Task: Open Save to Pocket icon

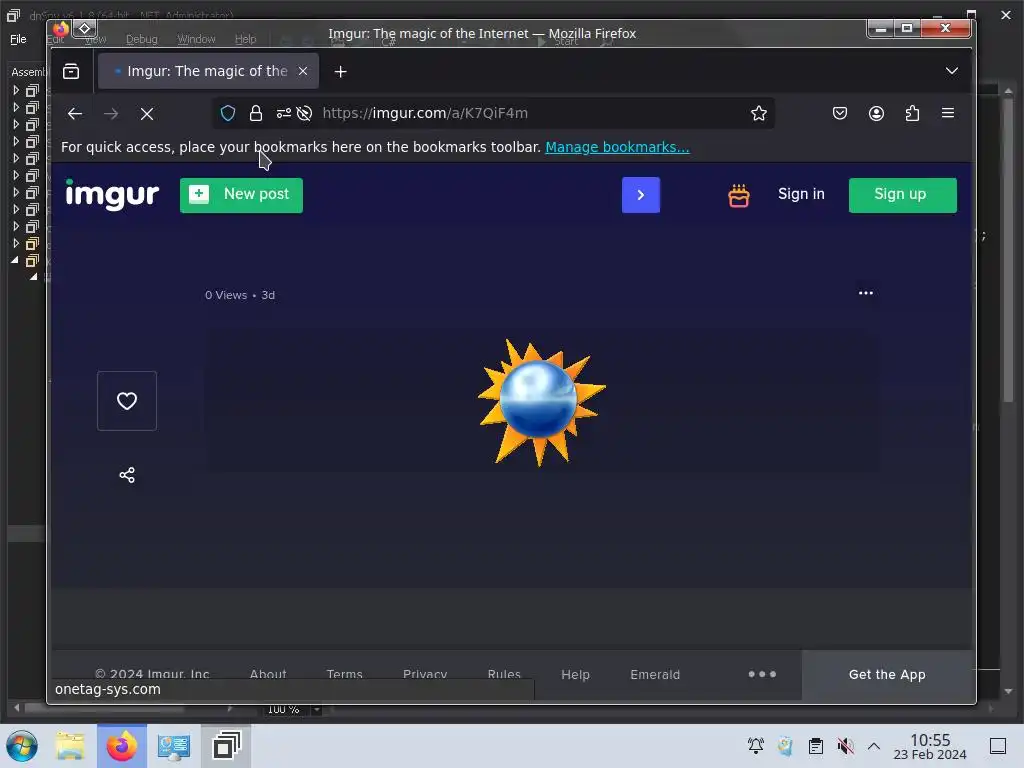Action: (840, 114)
